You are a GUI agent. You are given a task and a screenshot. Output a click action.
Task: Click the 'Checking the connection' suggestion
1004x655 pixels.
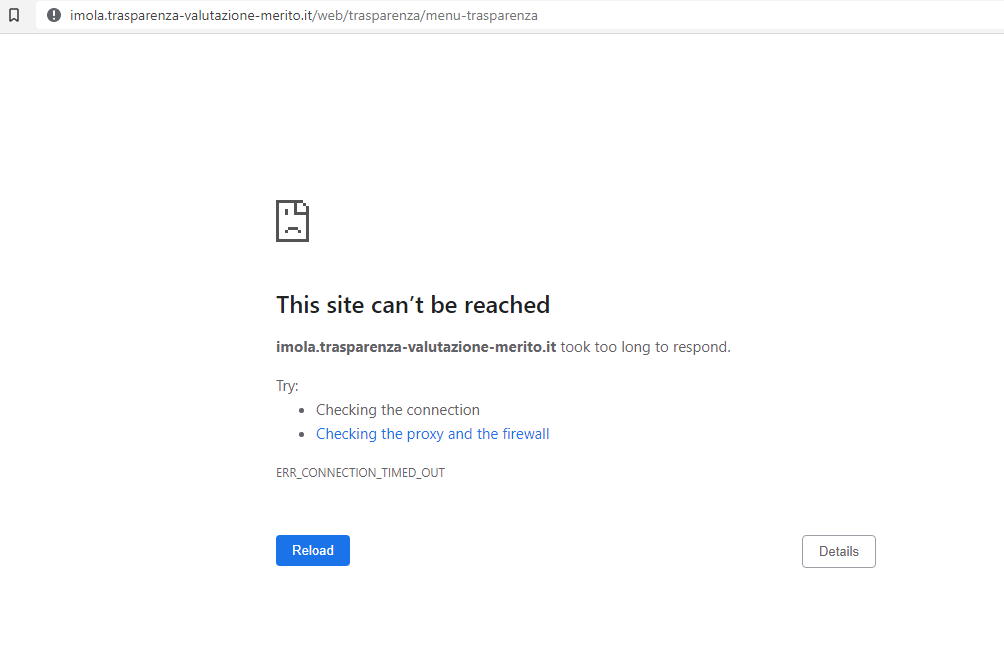point(397,410)
